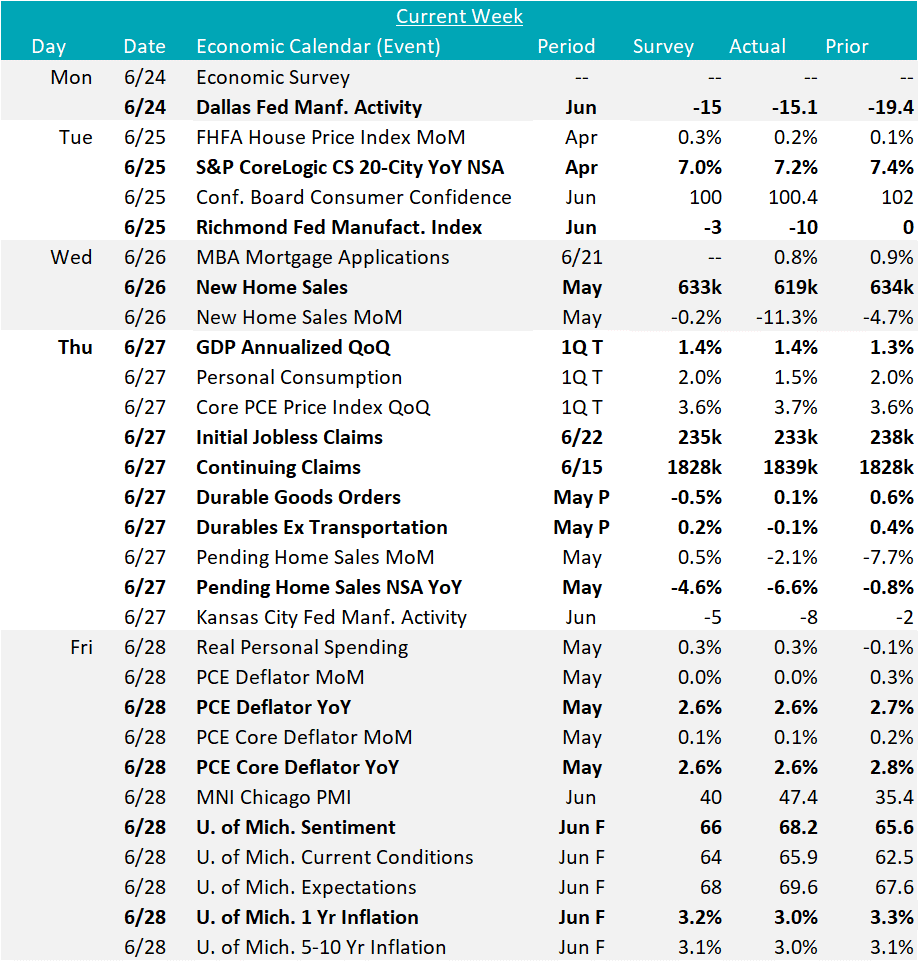
Task: Select the Pending Home Sales NSA YoY event
Action: coord(329,587)
